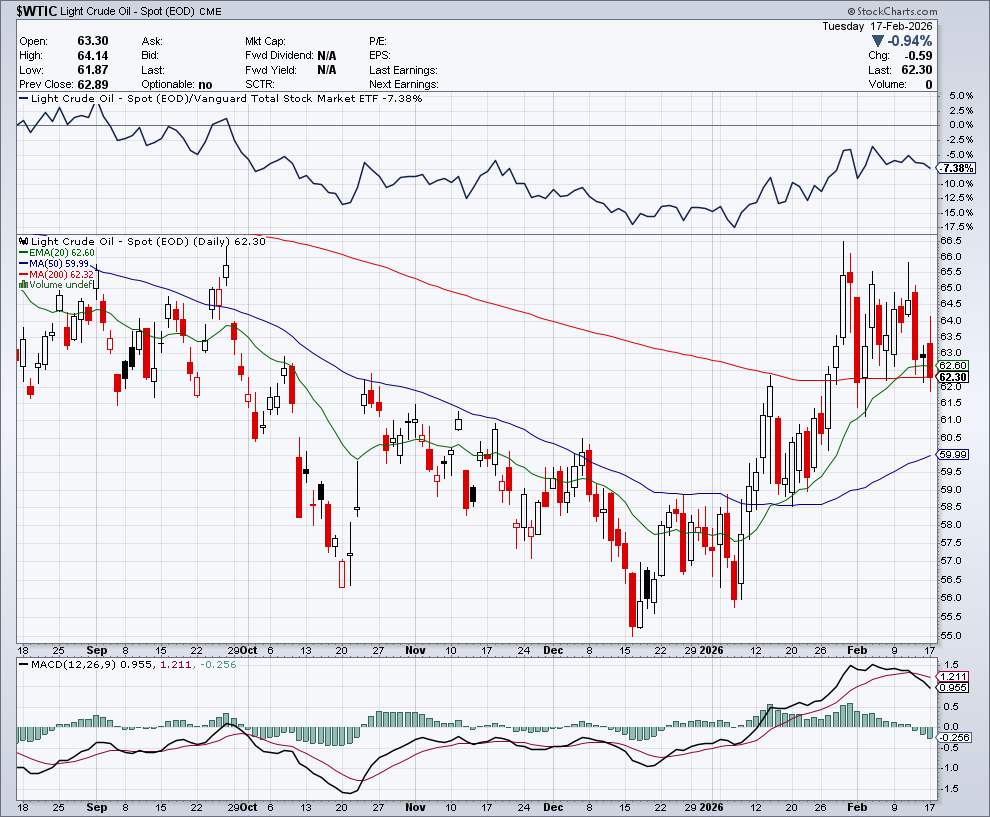Viewport: 990px width, 817px height.
Task: Click the 62.30 last price axis tag
Action: click(953, 378)
